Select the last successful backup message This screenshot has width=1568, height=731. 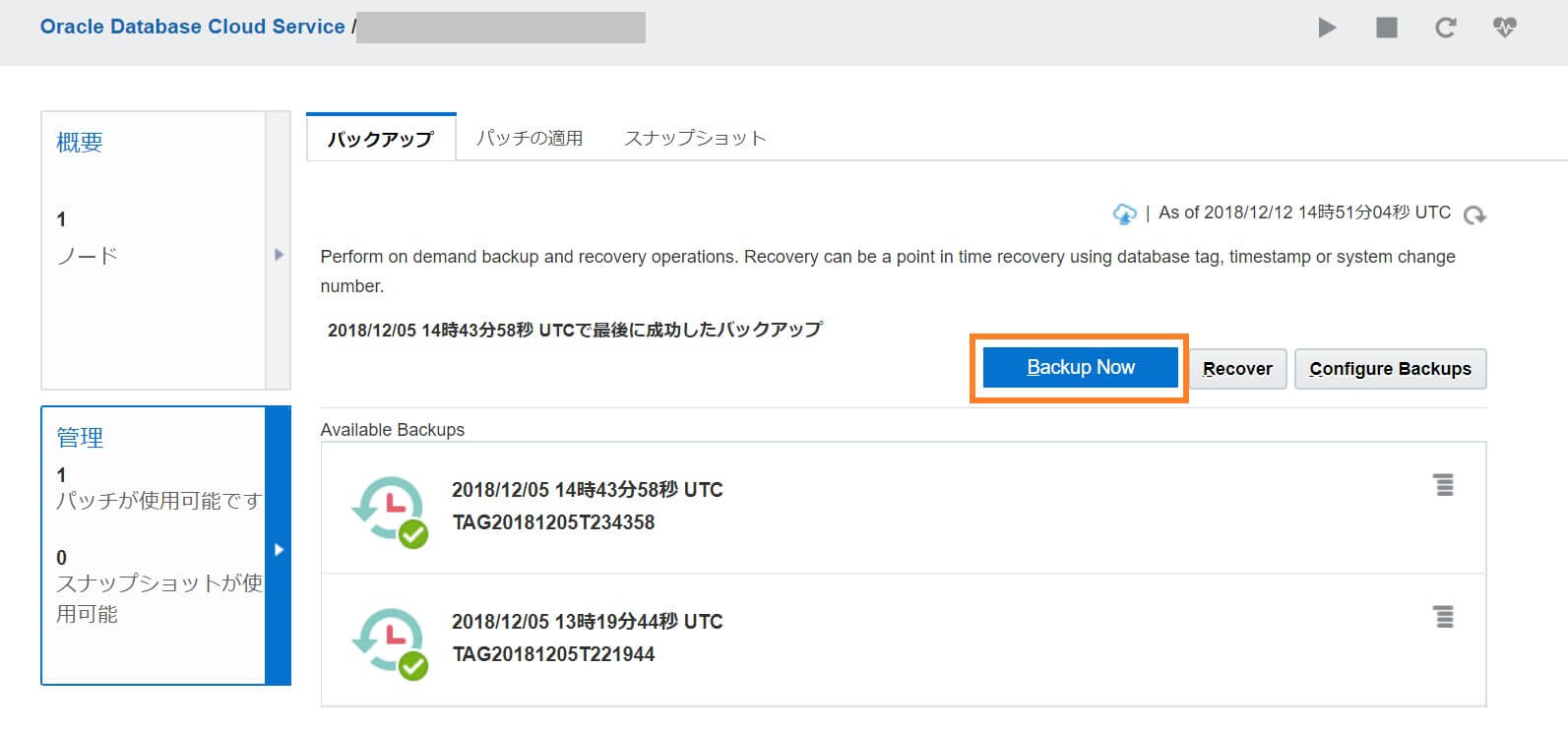575,330
